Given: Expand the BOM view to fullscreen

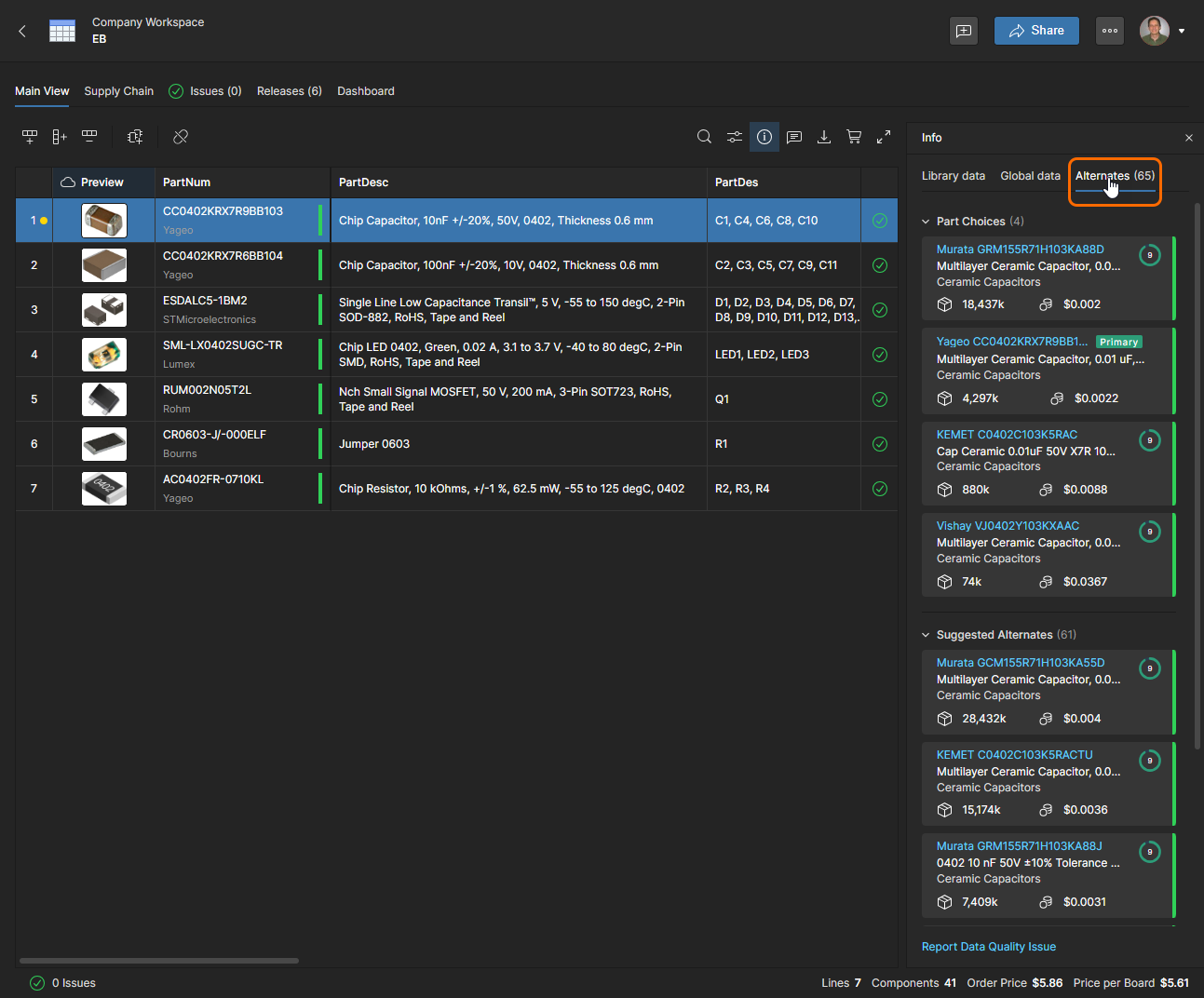Looking at the screenshot, I should 884,137.
